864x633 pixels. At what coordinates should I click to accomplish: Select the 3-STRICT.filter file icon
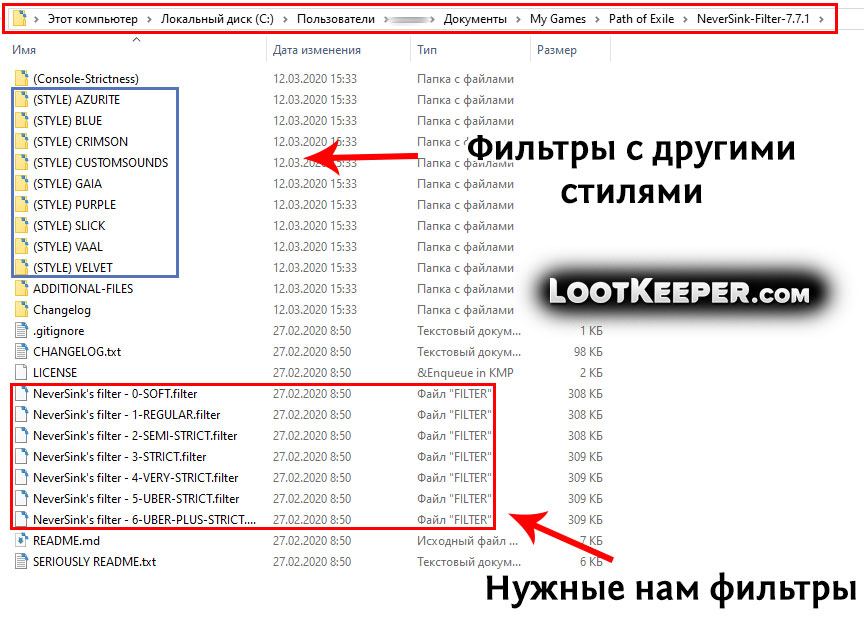point(21,456)
